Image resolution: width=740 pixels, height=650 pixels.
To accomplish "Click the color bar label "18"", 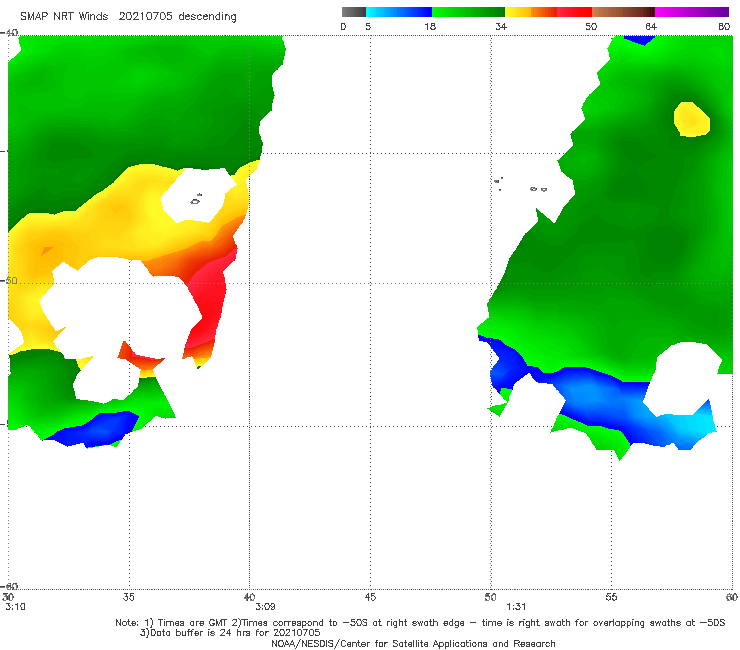I will tap(430, 26).
